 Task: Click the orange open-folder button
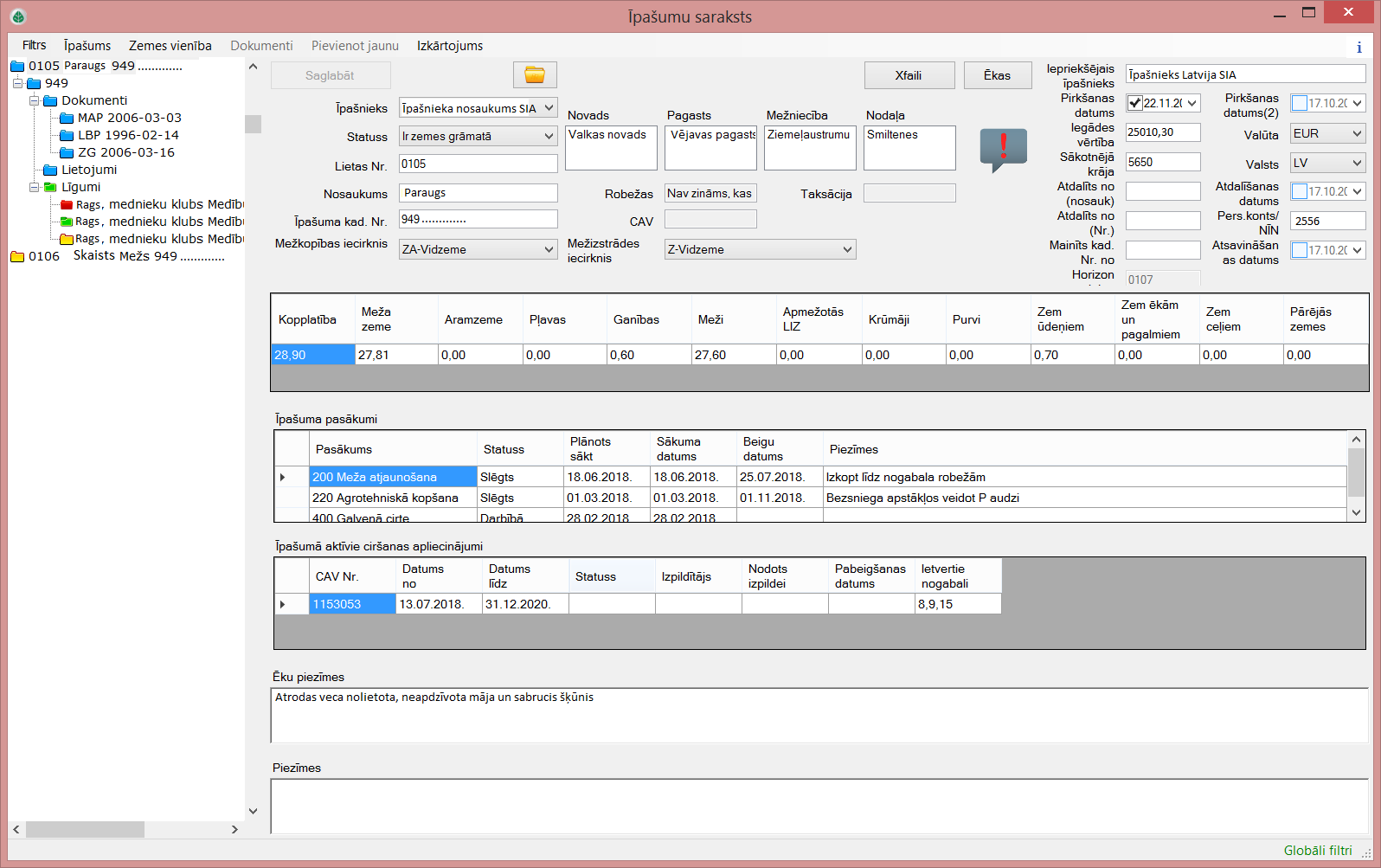pyautogui.click(x=534, y=75)
